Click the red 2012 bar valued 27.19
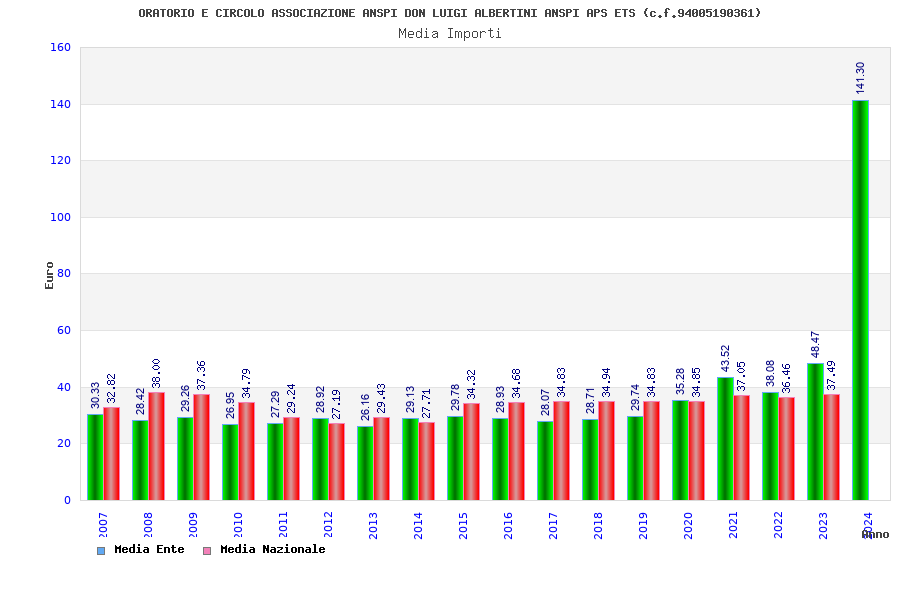This screenshot has height=600, width=900. click(x=337, y=462)
